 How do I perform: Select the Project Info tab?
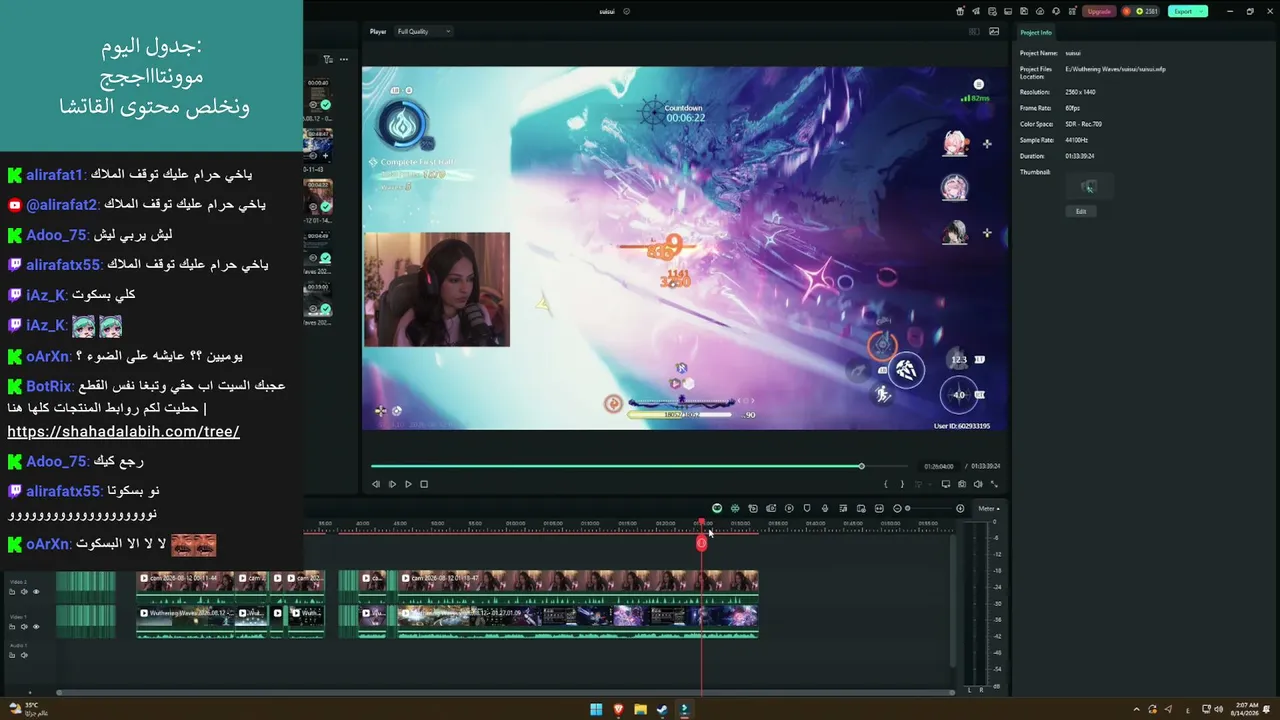pyautogui.click(x=1036, y=32)
